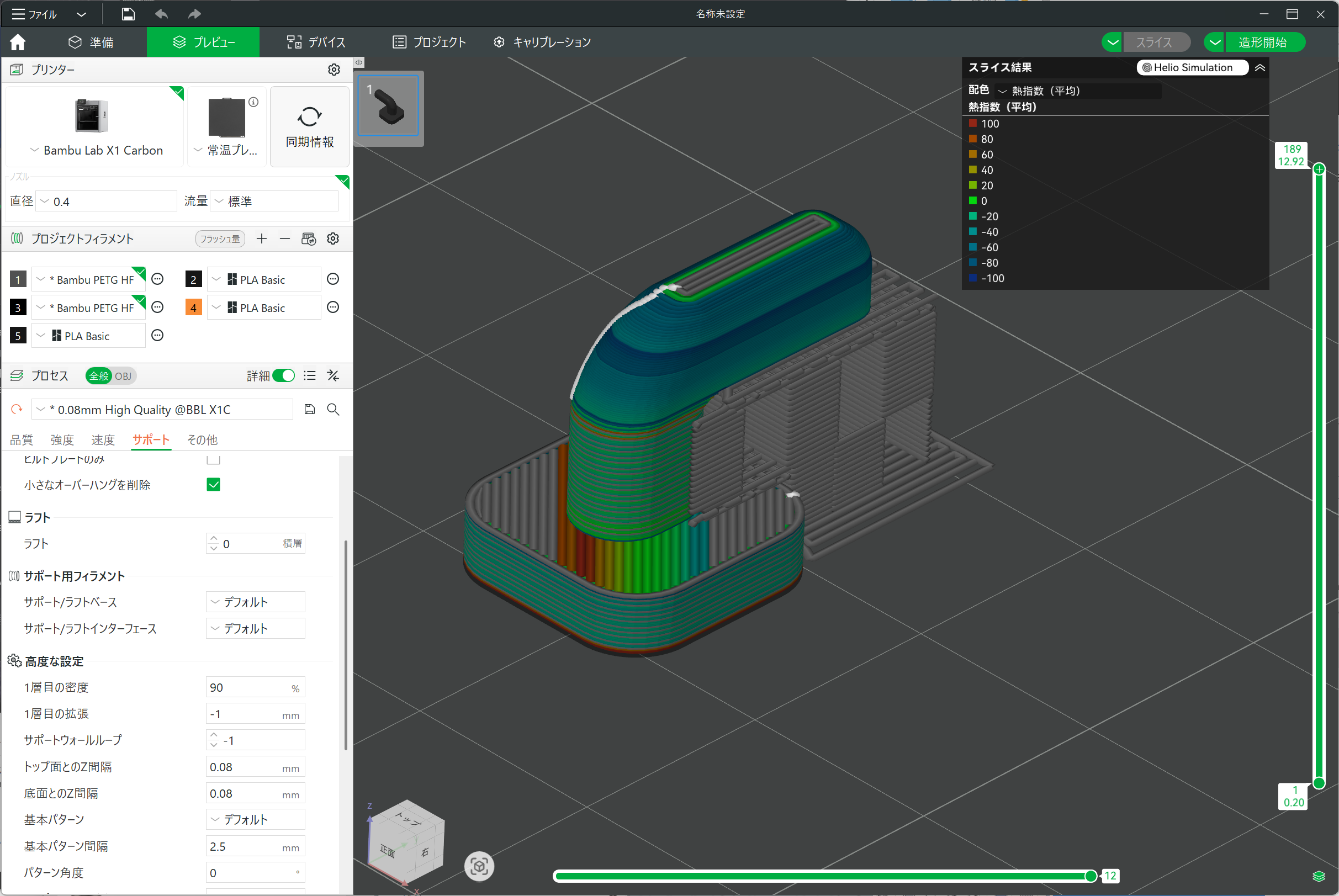Edit filament 4 settings icon

click(333, 307)
